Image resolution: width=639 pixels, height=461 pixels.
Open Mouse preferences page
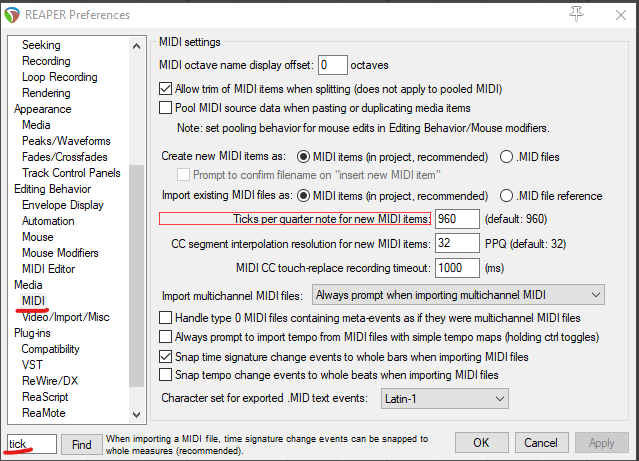click(37, 237)
